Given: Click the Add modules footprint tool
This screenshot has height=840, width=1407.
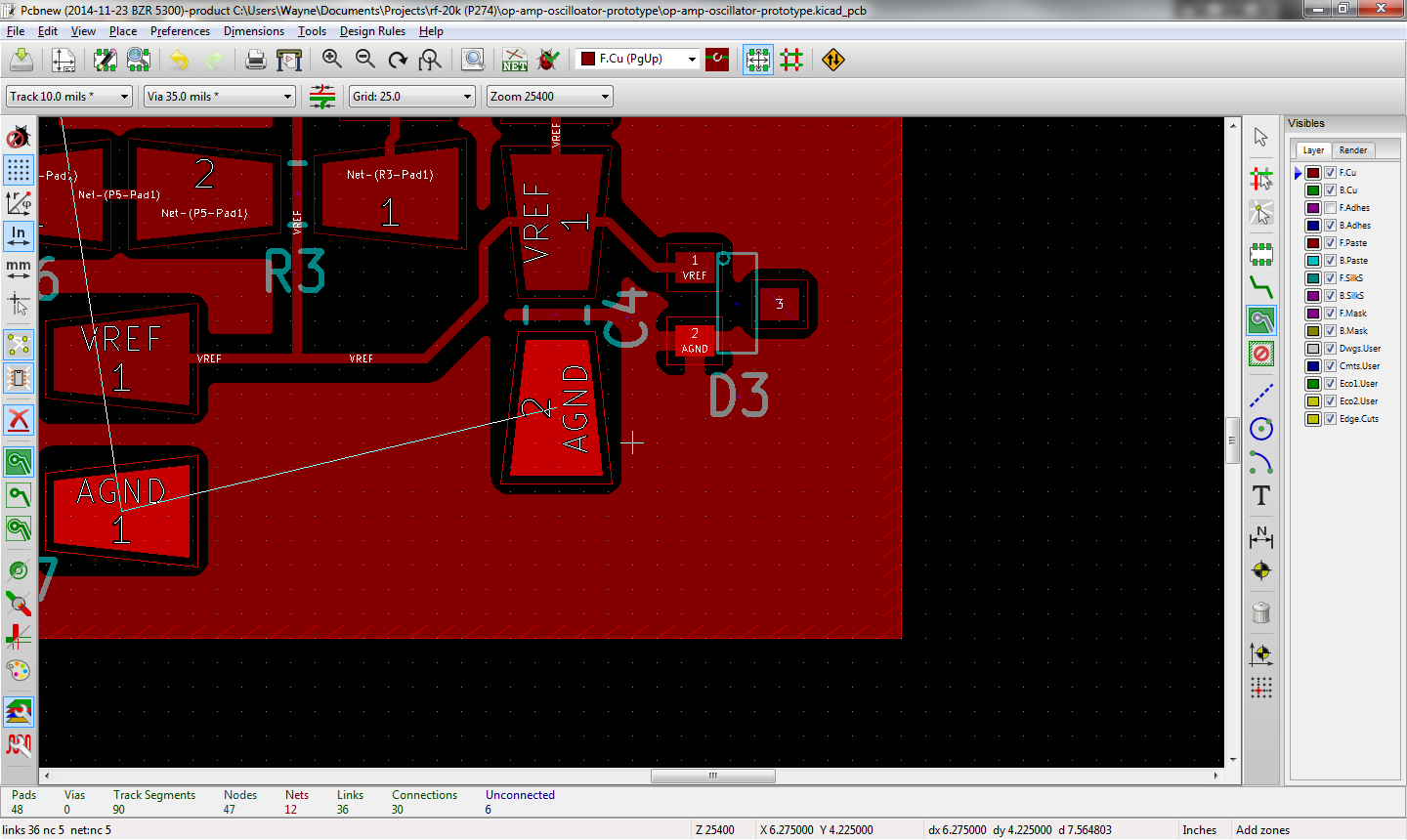Looking at the screenshot, I should click(x=1261, y=255).
